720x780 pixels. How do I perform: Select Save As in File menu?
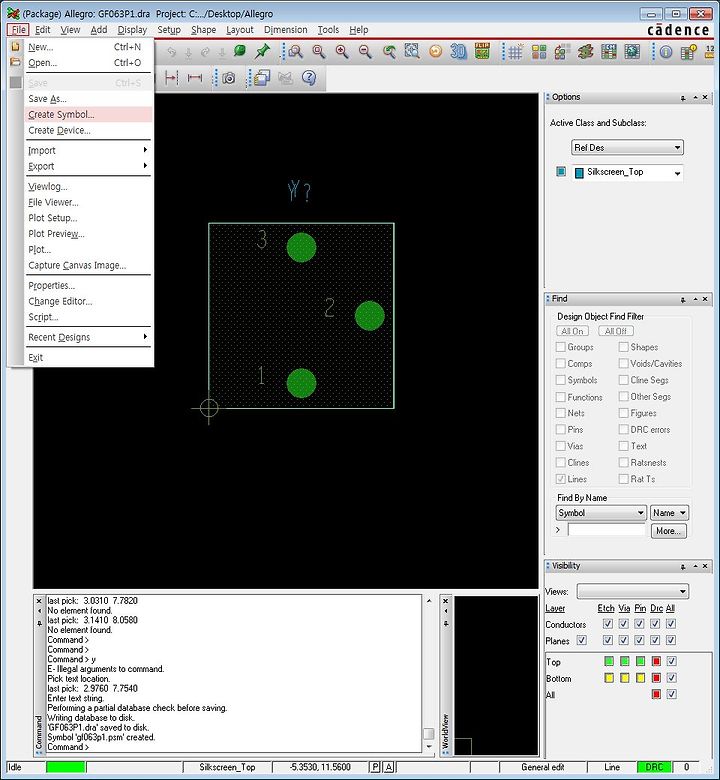[x=88, y=98]
